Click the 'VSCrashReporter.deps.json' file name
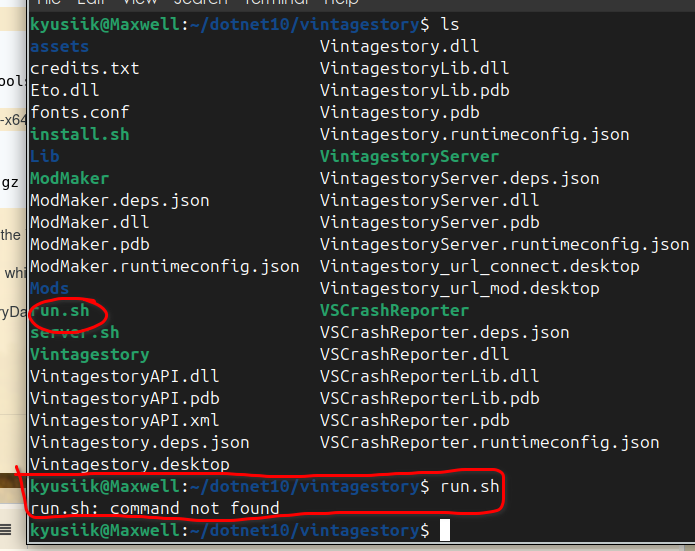This screenshot has height=551, width=695. [x=445, y=332]
